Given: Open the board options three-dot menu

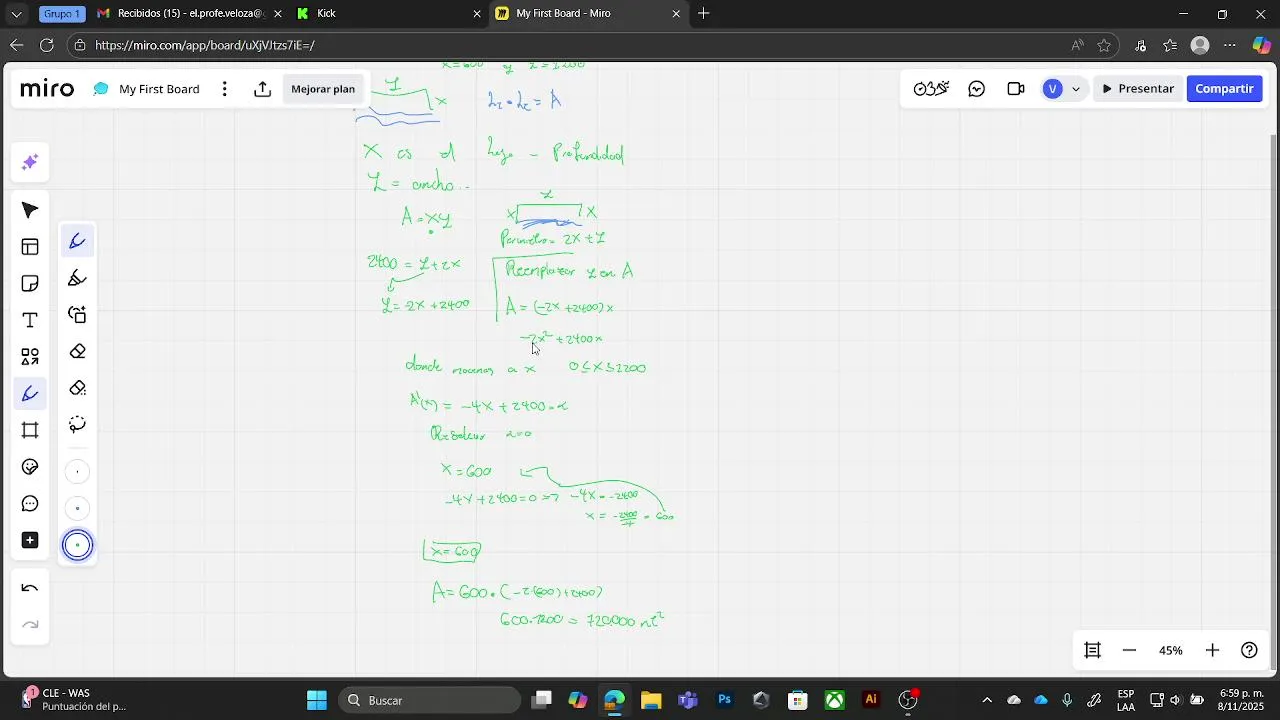Looking at the screenshot, I should (225, 89).
